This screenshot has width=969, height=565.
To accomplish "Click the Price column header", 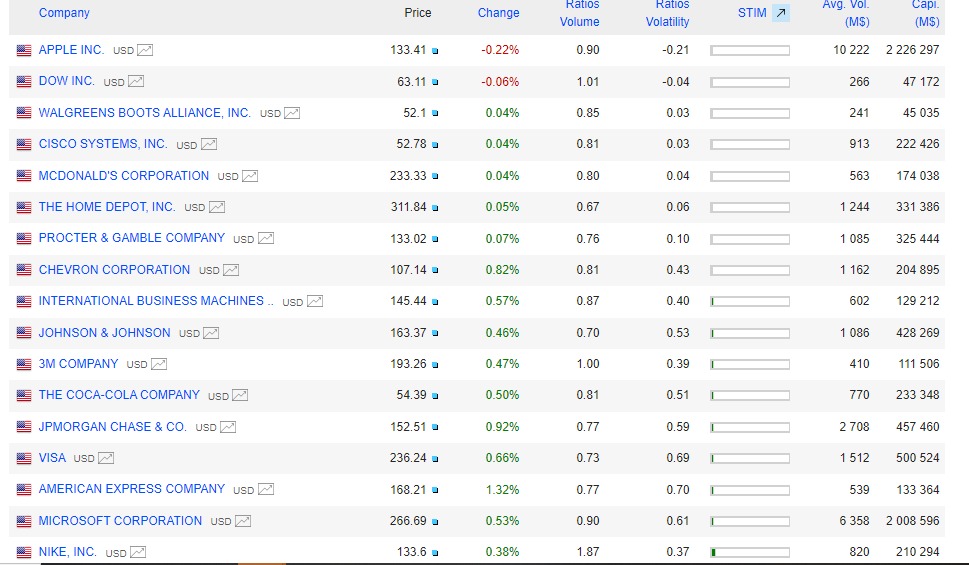I will (418, 12).
